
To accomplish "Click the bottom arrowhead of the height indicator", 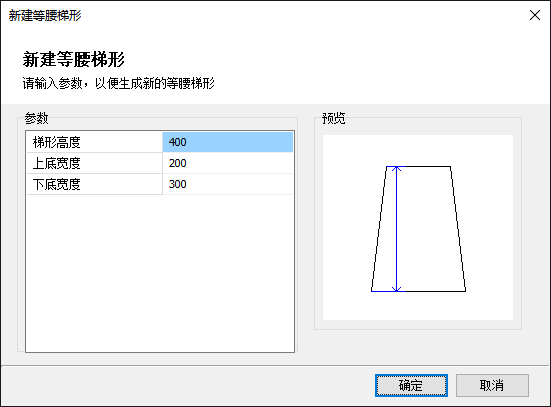I will (397, 289).
